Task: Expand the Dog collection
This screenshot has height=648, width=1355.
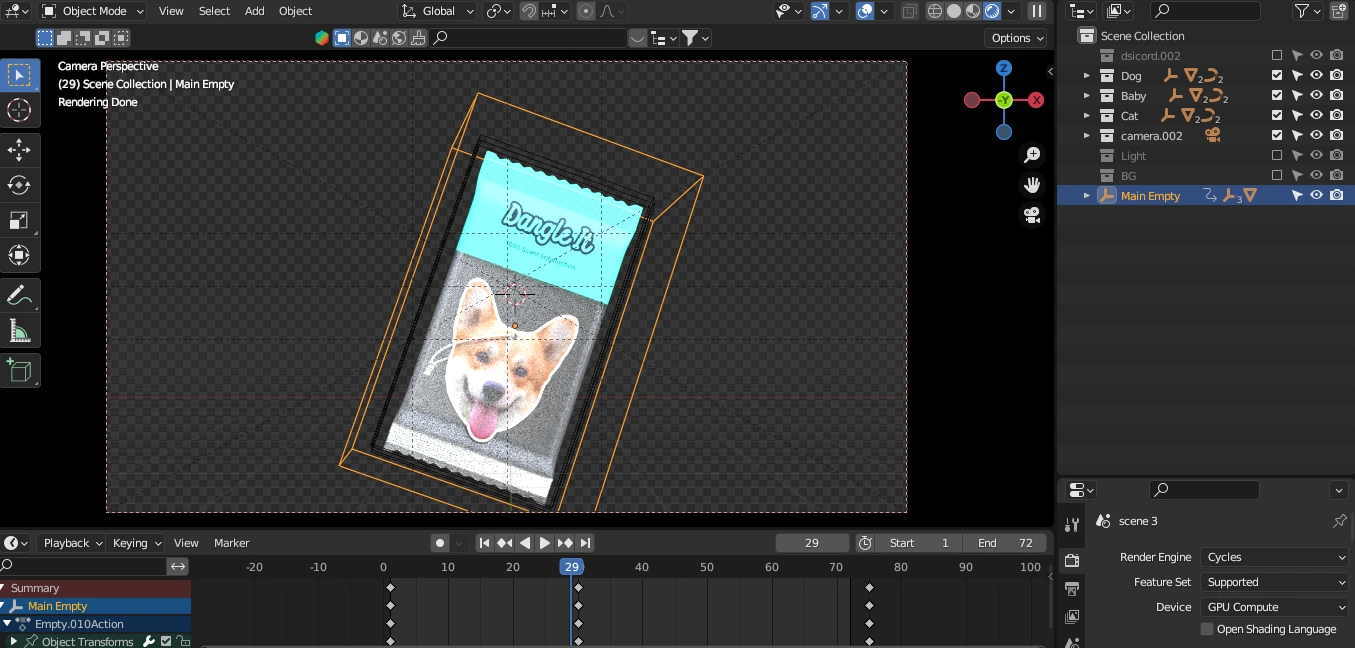Action: [x=1087, y=76]
